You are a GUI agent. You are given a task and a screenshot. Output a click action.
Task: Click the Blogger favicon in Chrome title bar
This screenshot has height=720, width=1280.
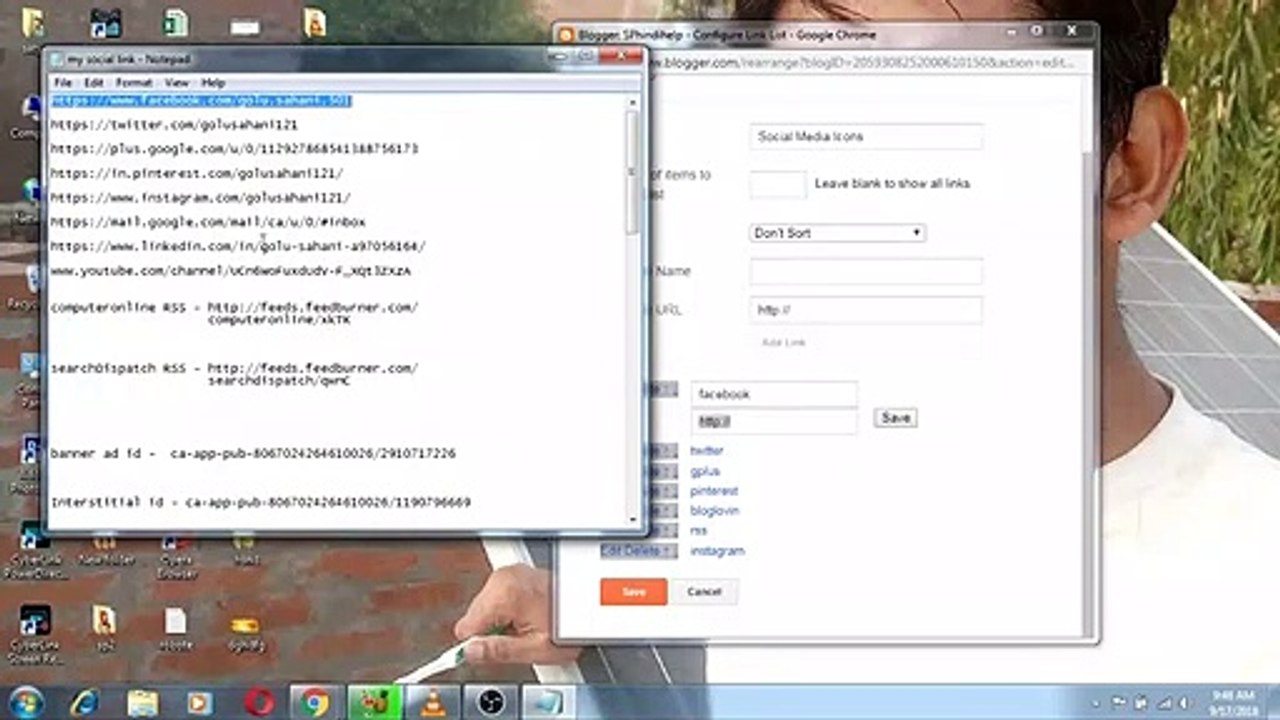click(x=566, y=35)
